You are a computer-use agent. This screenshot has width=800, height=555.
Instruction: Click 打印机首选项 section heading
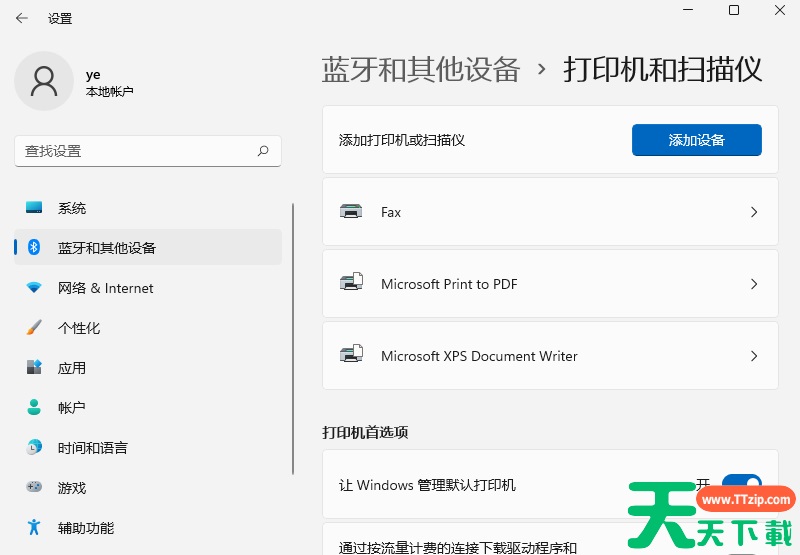[365, 432]
